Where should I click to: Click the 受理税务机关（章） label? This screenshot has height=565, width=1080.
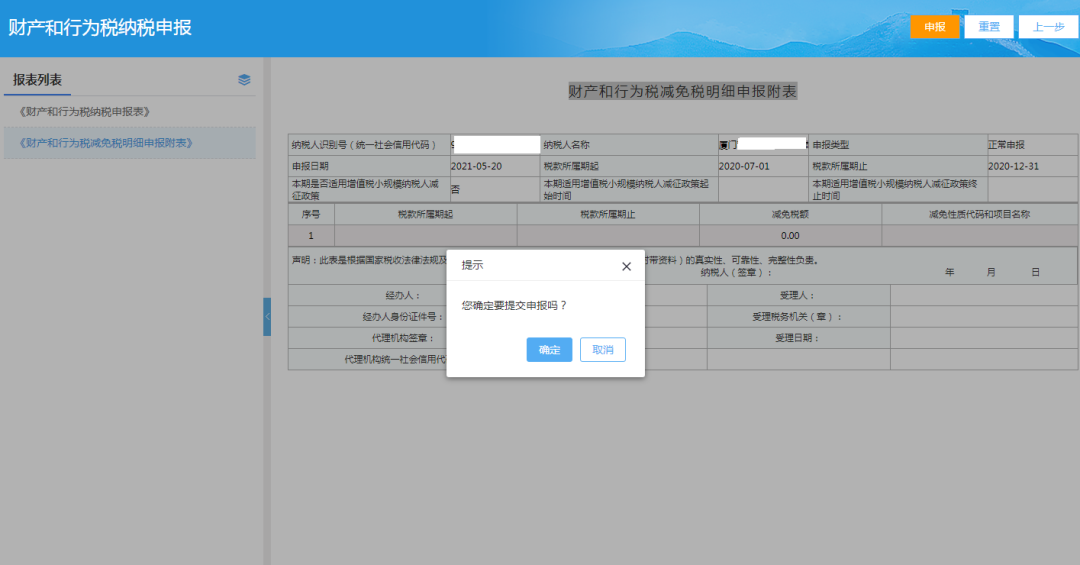coord(797,316)
